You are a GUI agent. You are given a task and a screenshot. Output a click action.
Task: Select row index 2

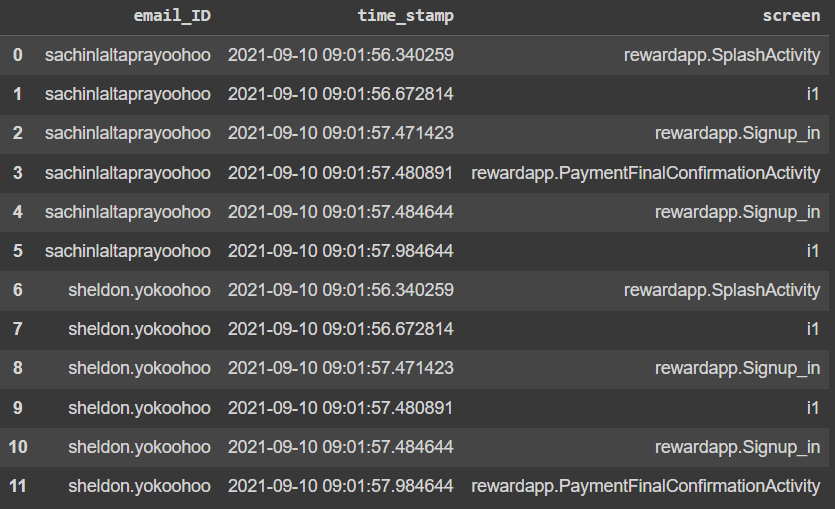pyautogui.click(x=18, y=133)
